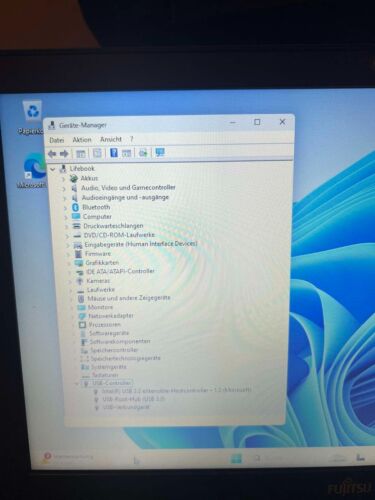This screenshot has height=500, width=375.
Task: Select Eingabegeräte (Human Interface Devices) label
Action: [140, 244]
